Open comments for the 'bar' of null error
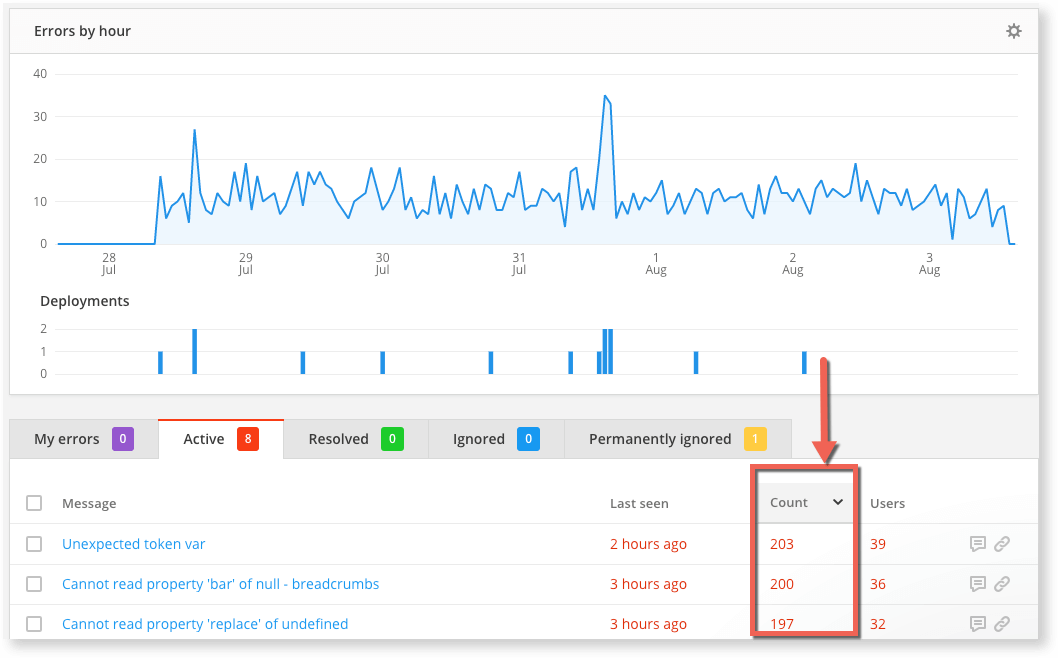 coord(977,583)
